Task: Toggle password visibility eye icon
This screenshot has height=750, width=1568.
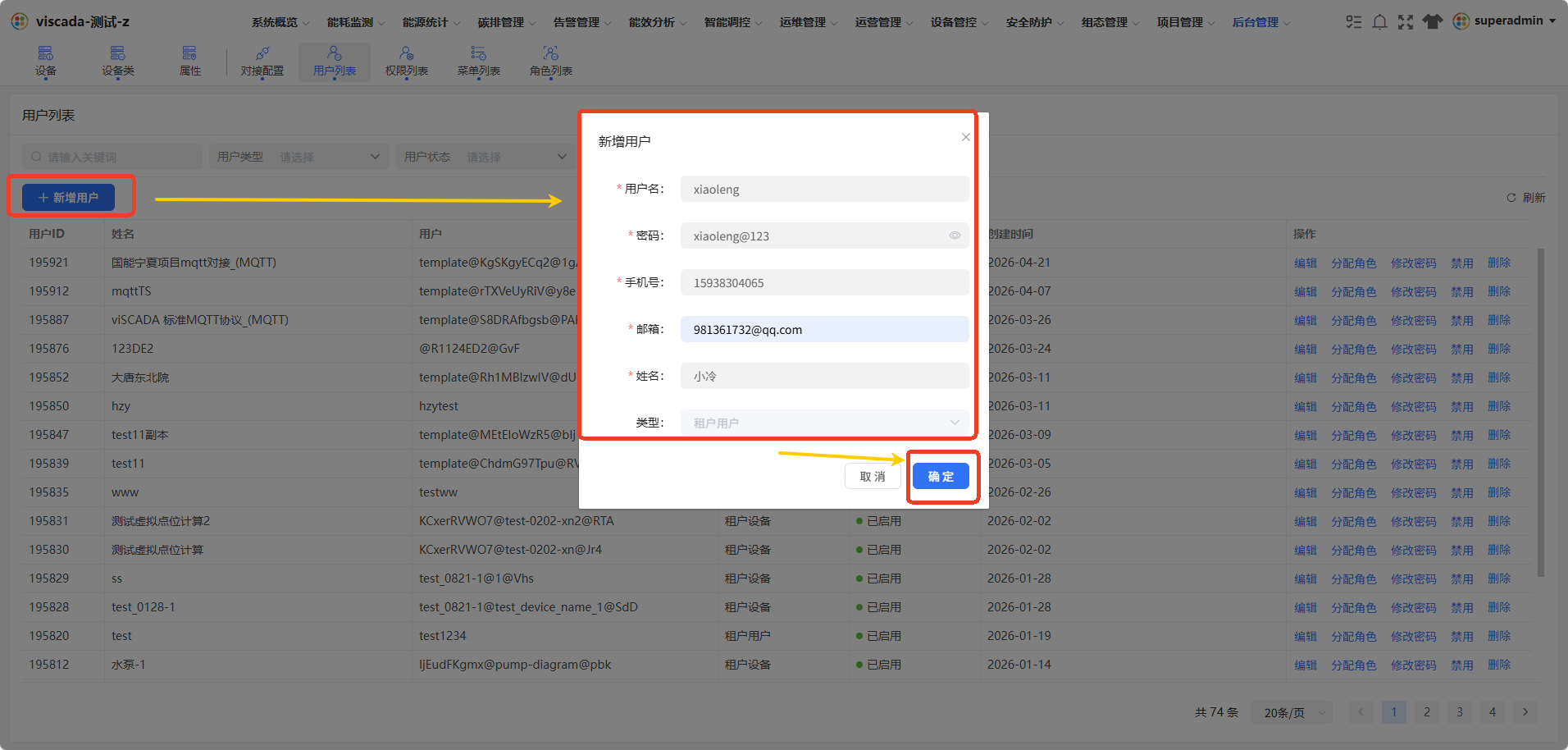Action: [955, 236]
